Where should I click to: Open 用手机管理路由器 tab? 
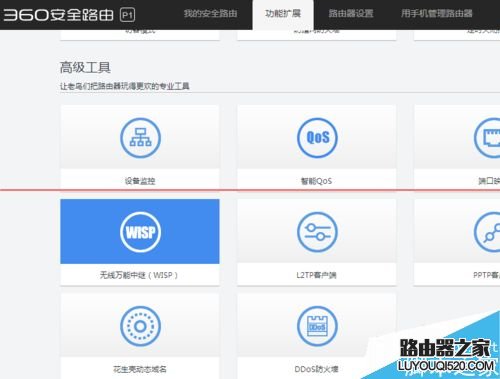point(437,14)
